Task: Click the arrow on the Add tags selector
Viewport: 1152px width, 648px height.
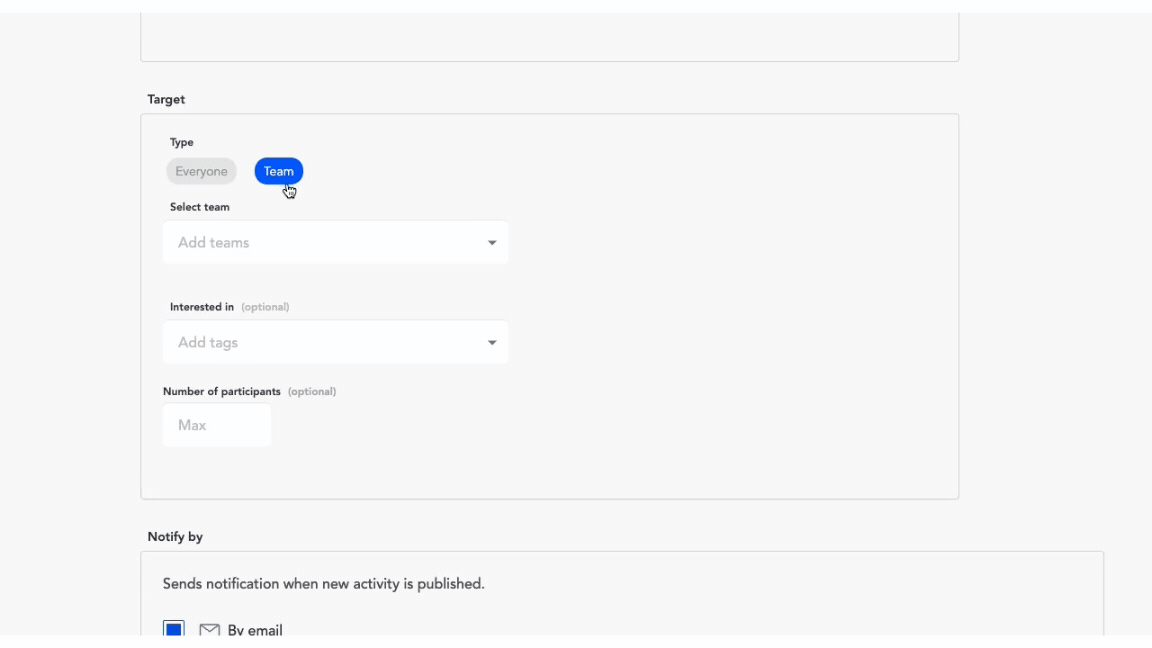Action: tap(492, 343)
